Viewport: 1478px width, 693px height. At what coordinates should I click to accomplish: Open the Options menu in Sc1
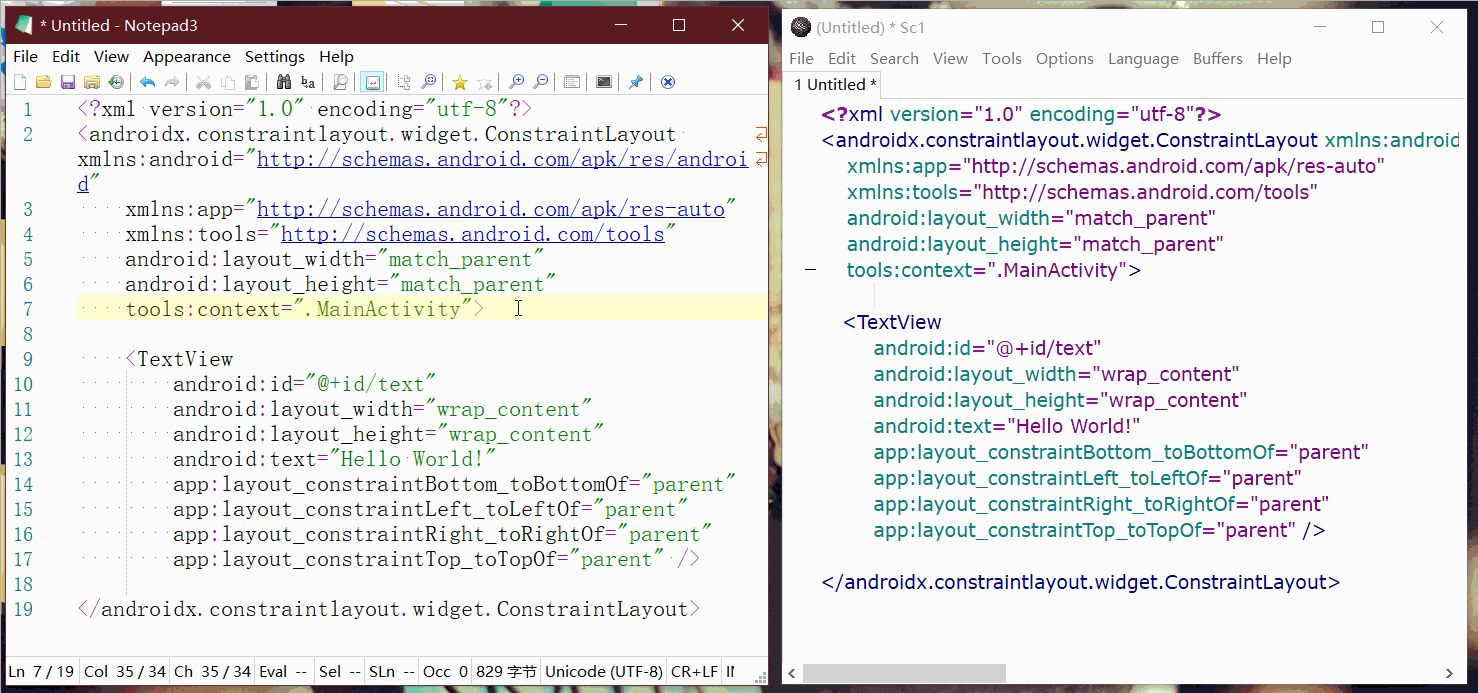point(1065,59)
